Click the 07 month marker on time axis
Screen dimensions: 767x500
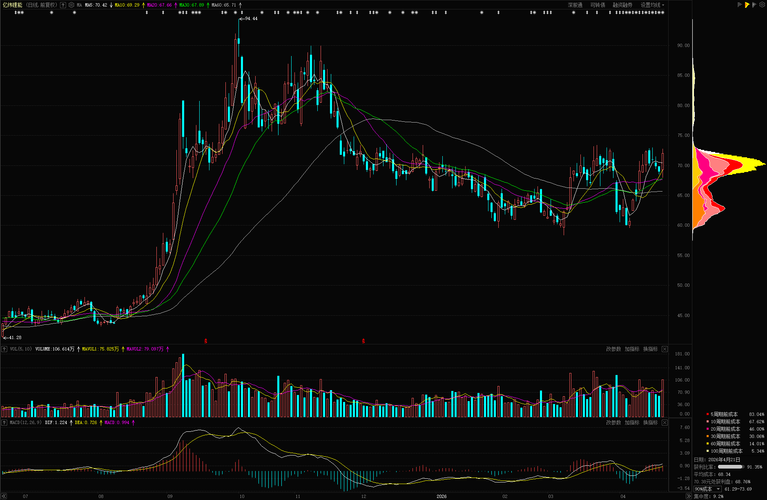[x=25, y=496]
